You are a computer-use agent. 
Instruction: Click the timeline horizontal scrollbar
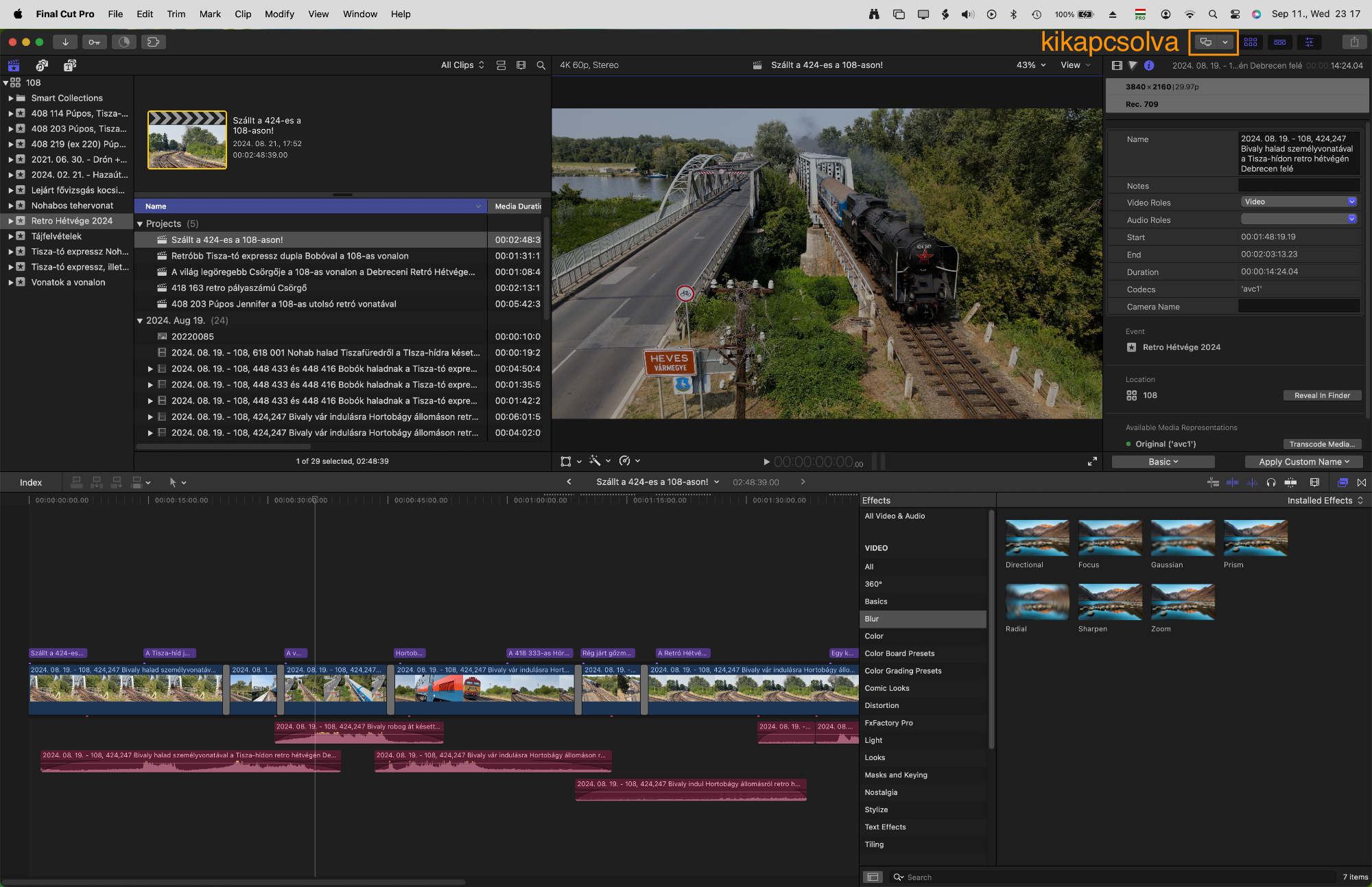tap(233, 882)
